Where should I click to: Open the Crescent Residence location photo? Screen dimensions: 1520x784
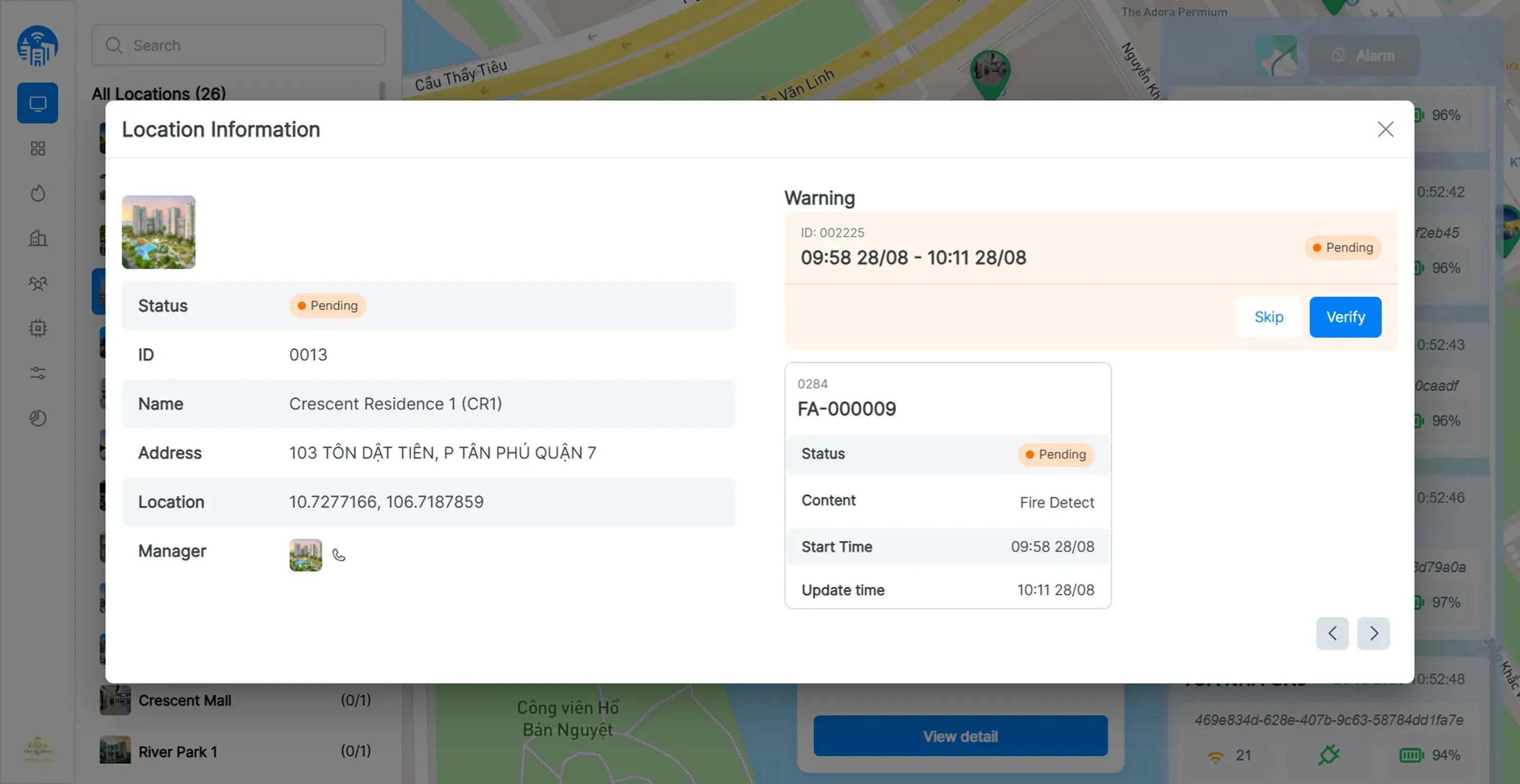point(158,232)
